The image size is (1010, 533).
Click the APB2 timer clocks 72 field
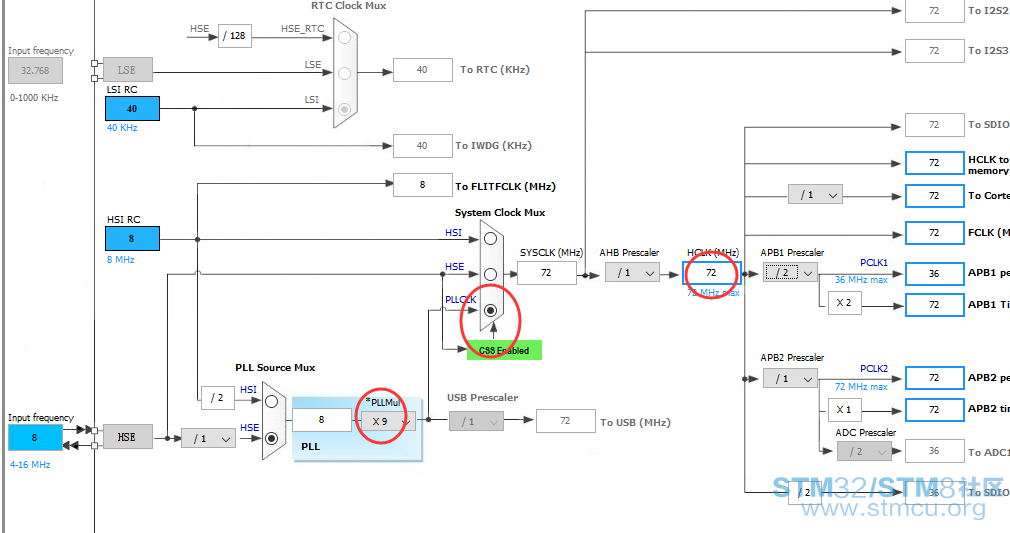pyautogui.click(x=935, y=410)
